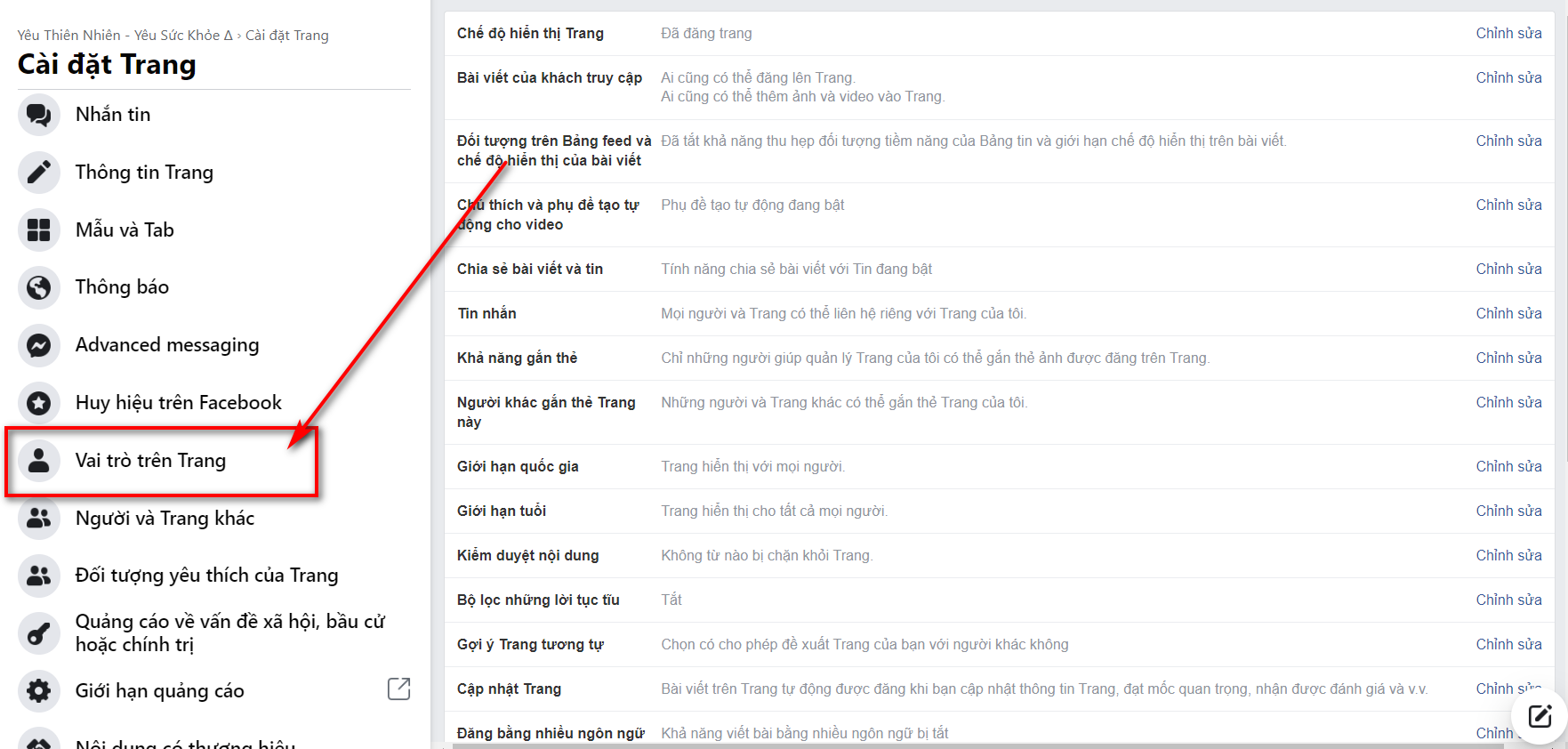Open Vai trò trên Trang
This screenshot has width=1568, height=749.
[150, 461]
